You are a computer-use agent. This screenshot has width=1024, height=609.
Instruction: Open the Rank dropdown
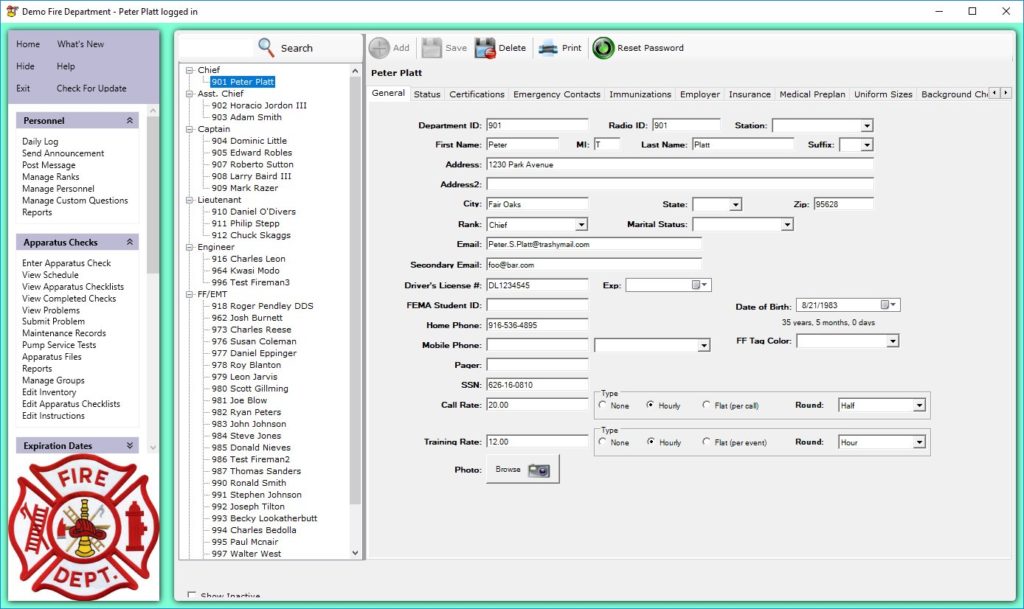581,225
